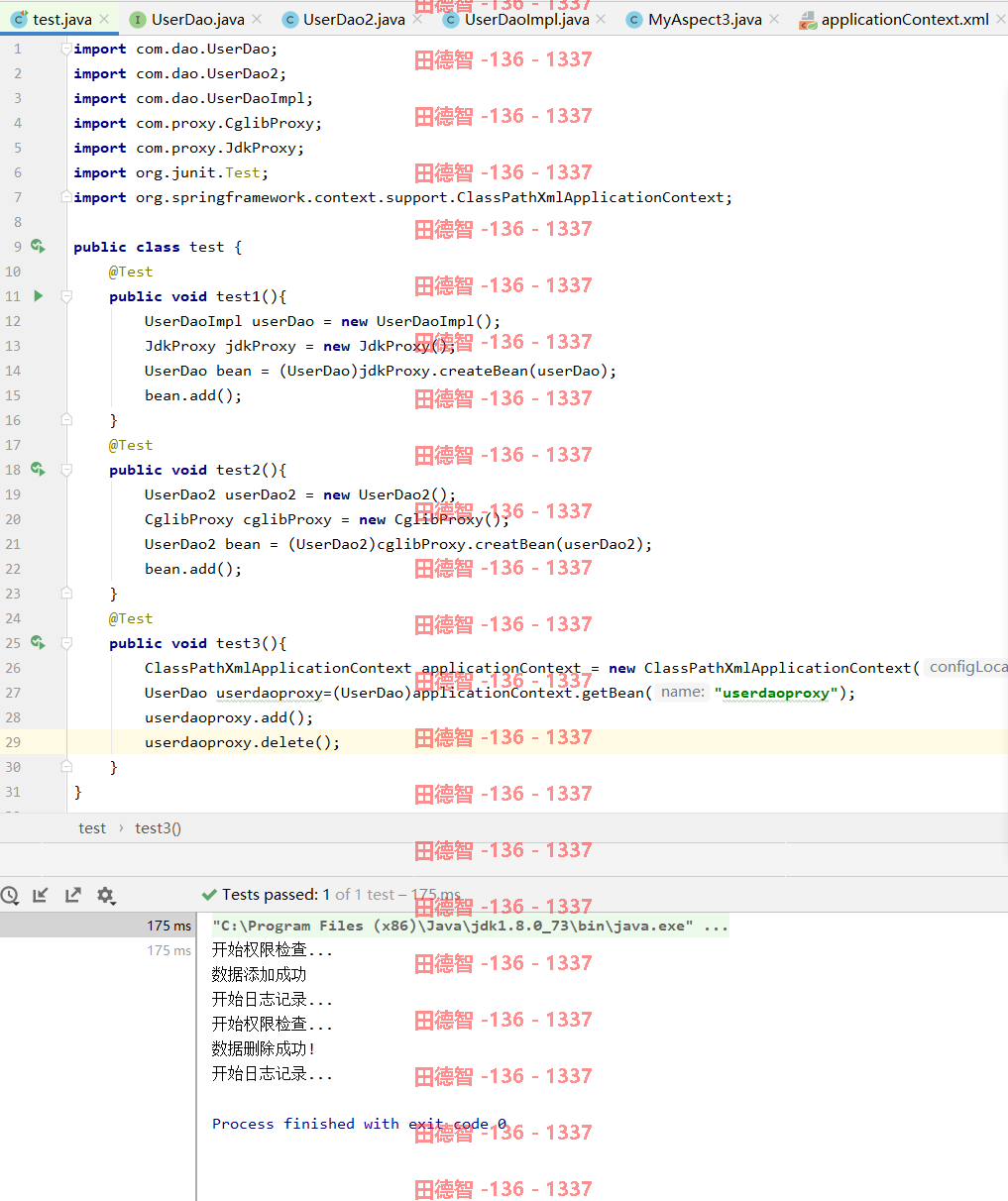Switch to the UserDao2.java tab
This screenshot has width=1008, height=1201.
click(354, 19)
